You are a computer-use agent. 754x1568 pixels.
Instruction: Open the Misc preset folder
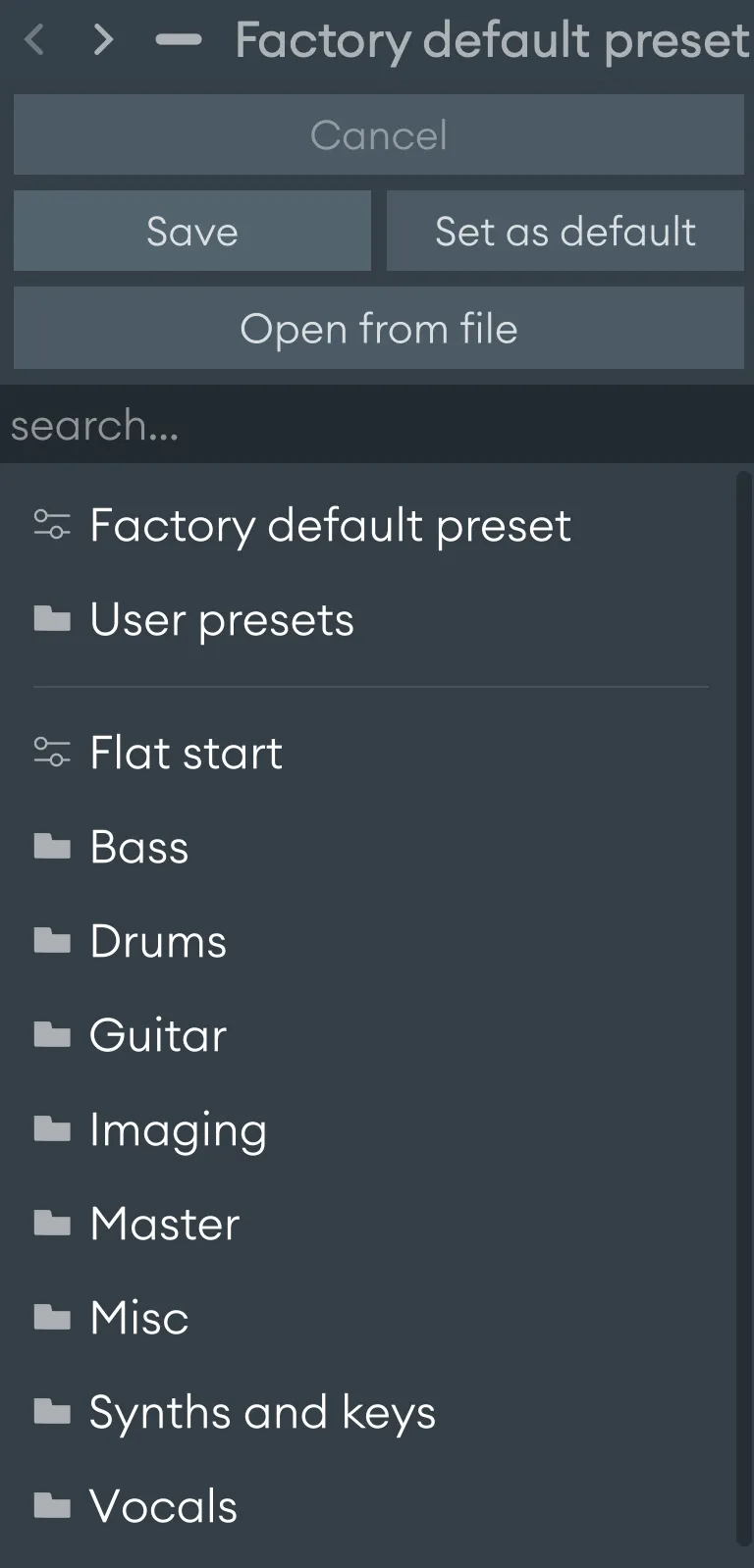click(x=138, y=1317)
